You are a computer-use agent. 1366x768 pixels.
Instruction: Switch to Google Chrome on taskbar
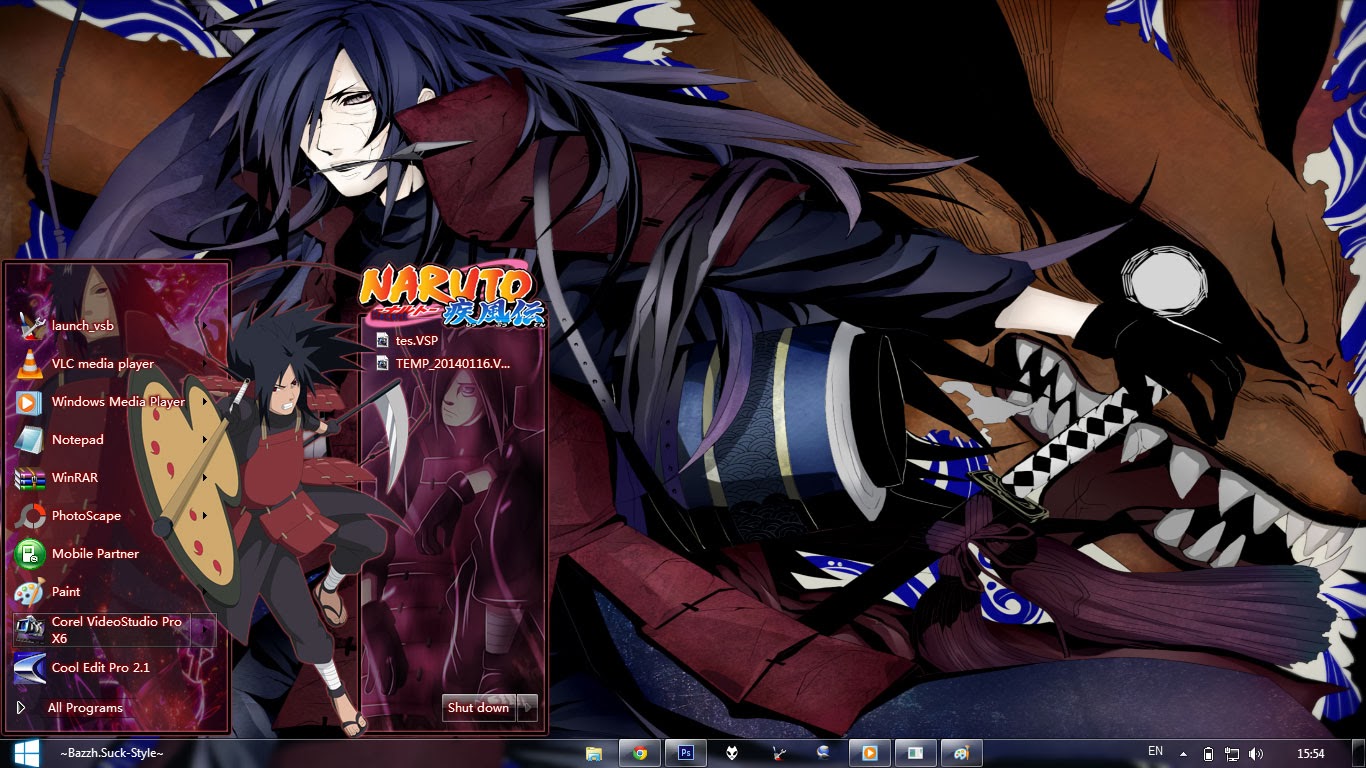(x=640, y=754)
